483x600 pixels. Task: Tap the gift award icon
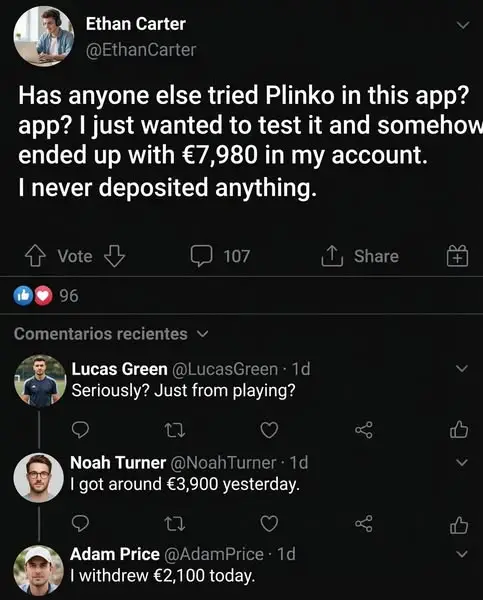(x=457, y=256)
